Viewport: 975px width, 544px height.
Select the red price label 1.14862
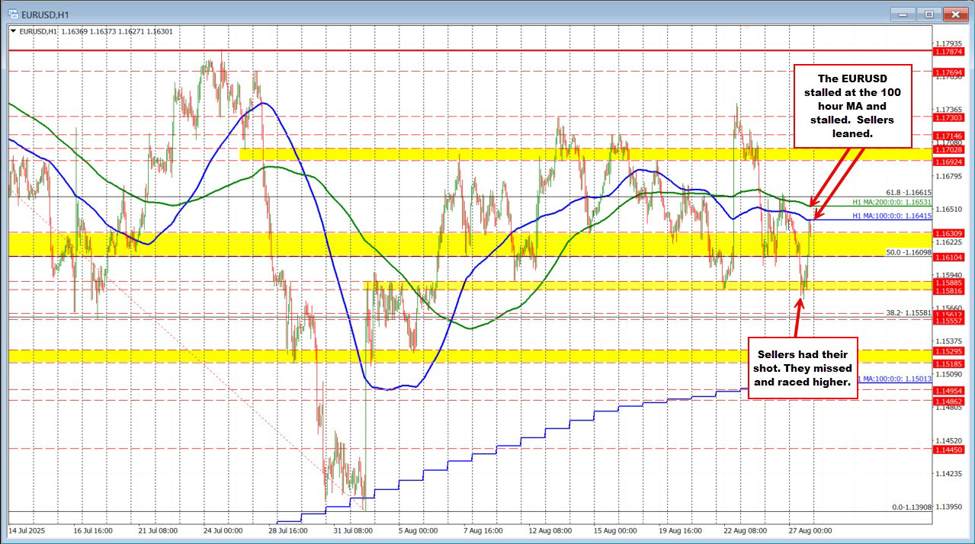tap(949, 401)
